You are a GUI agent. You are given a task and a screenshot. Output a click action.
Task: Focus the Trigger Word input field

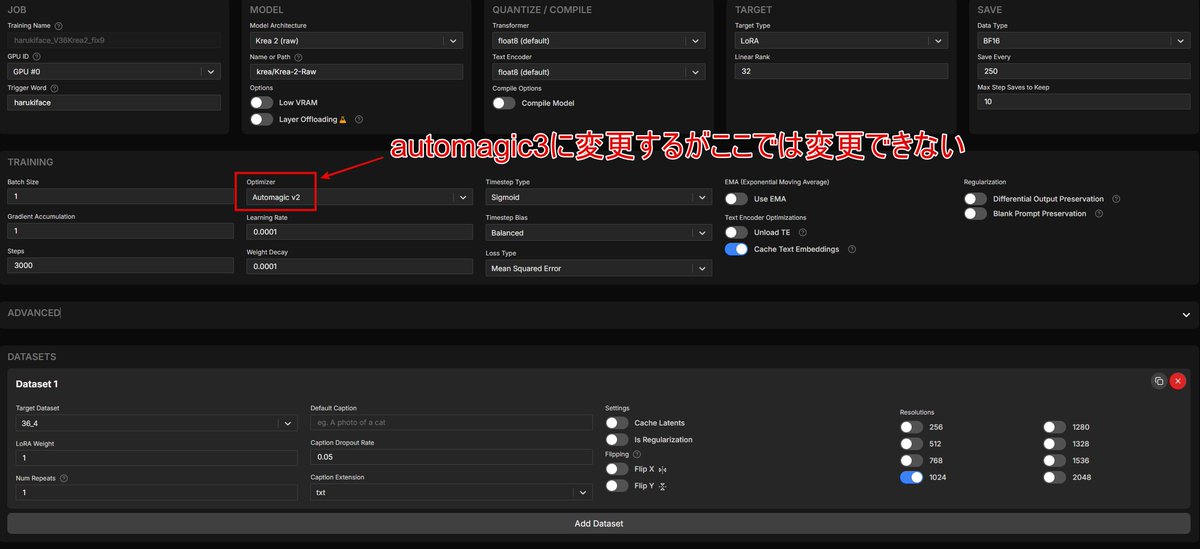tap(114, 102)
